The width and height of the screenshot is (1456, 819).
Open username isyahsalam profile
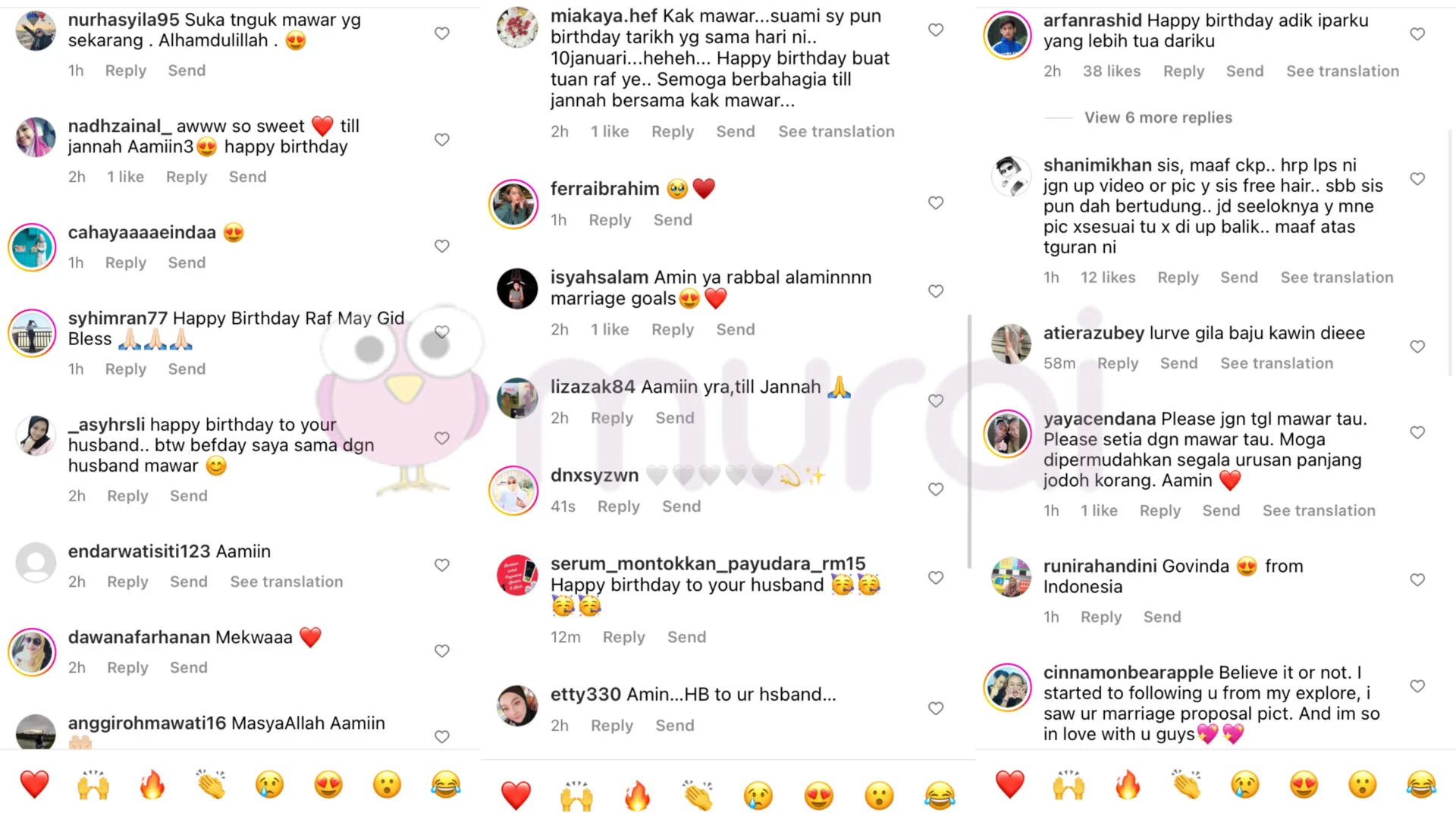point(599,278)
